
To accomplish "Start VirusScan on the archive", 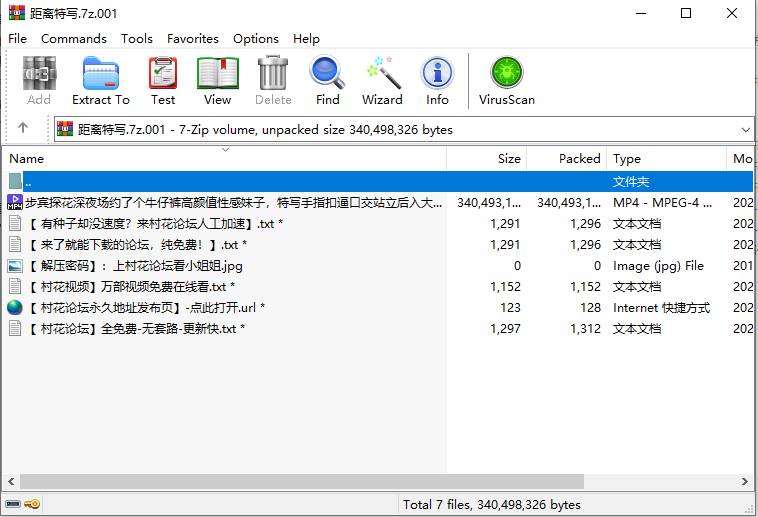I will pyautogui.click(x=506, y=80).
